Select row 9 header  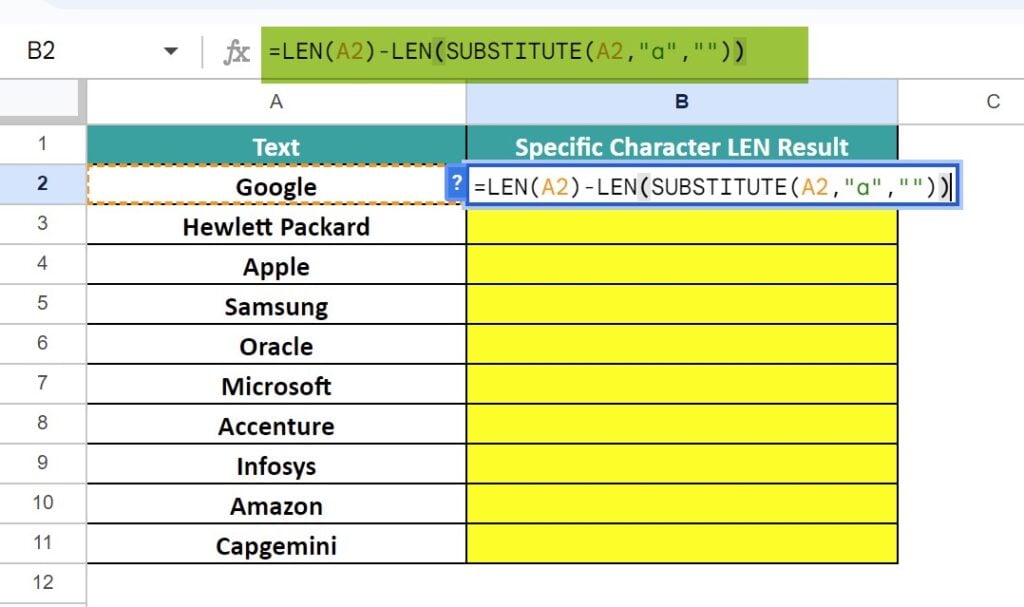(x=42, y=463)
